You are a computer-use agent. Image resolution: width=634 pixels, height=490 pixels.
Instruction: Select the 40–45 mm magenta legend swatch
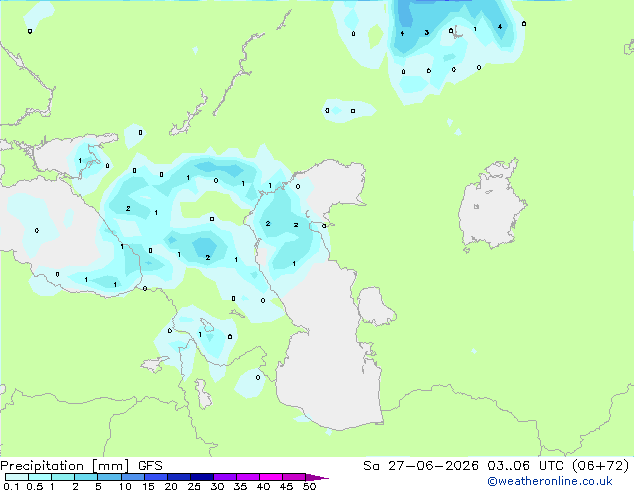coord(271,477)
